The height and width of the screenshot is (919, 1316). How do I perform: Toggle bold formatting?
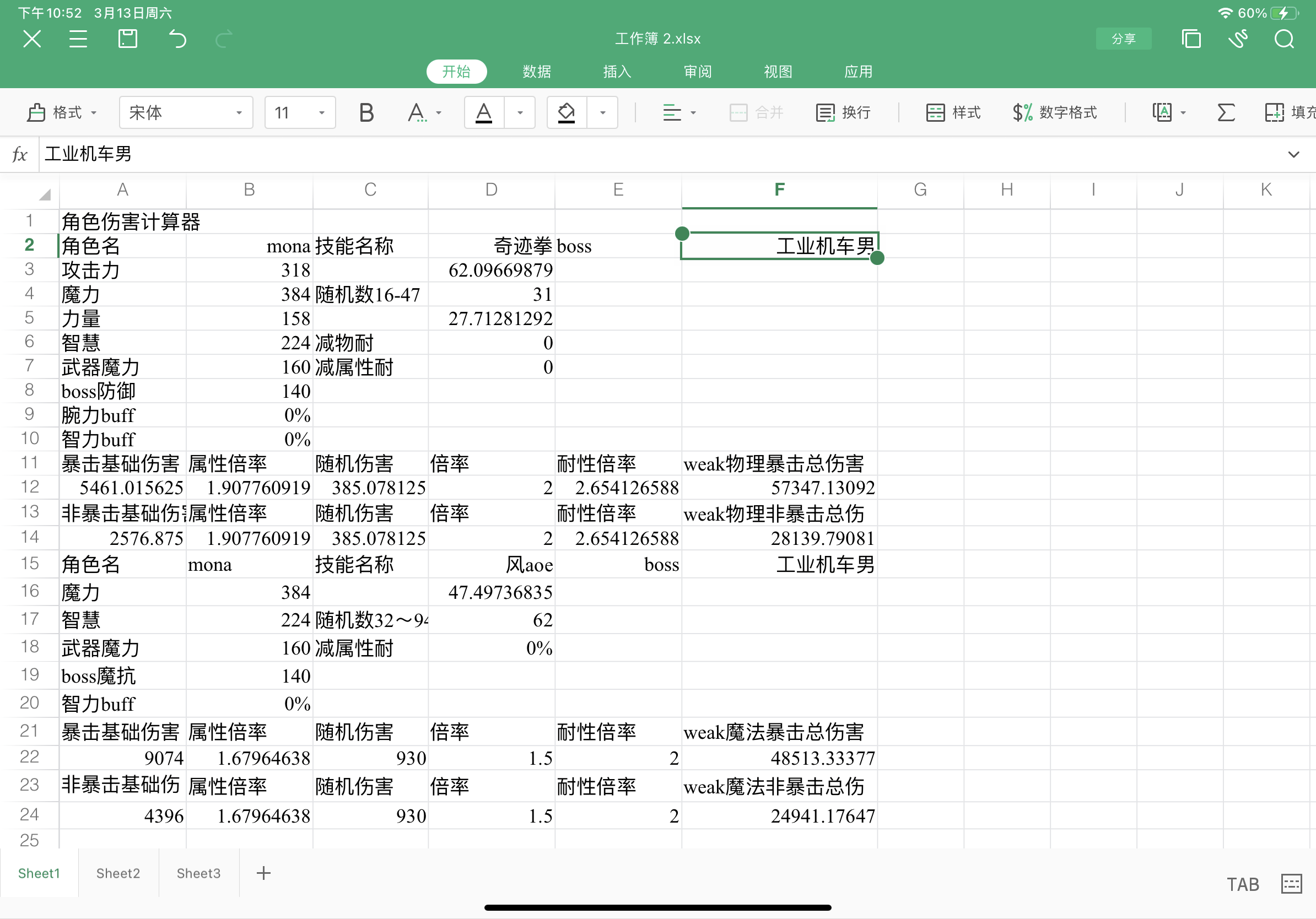[366, 112]
